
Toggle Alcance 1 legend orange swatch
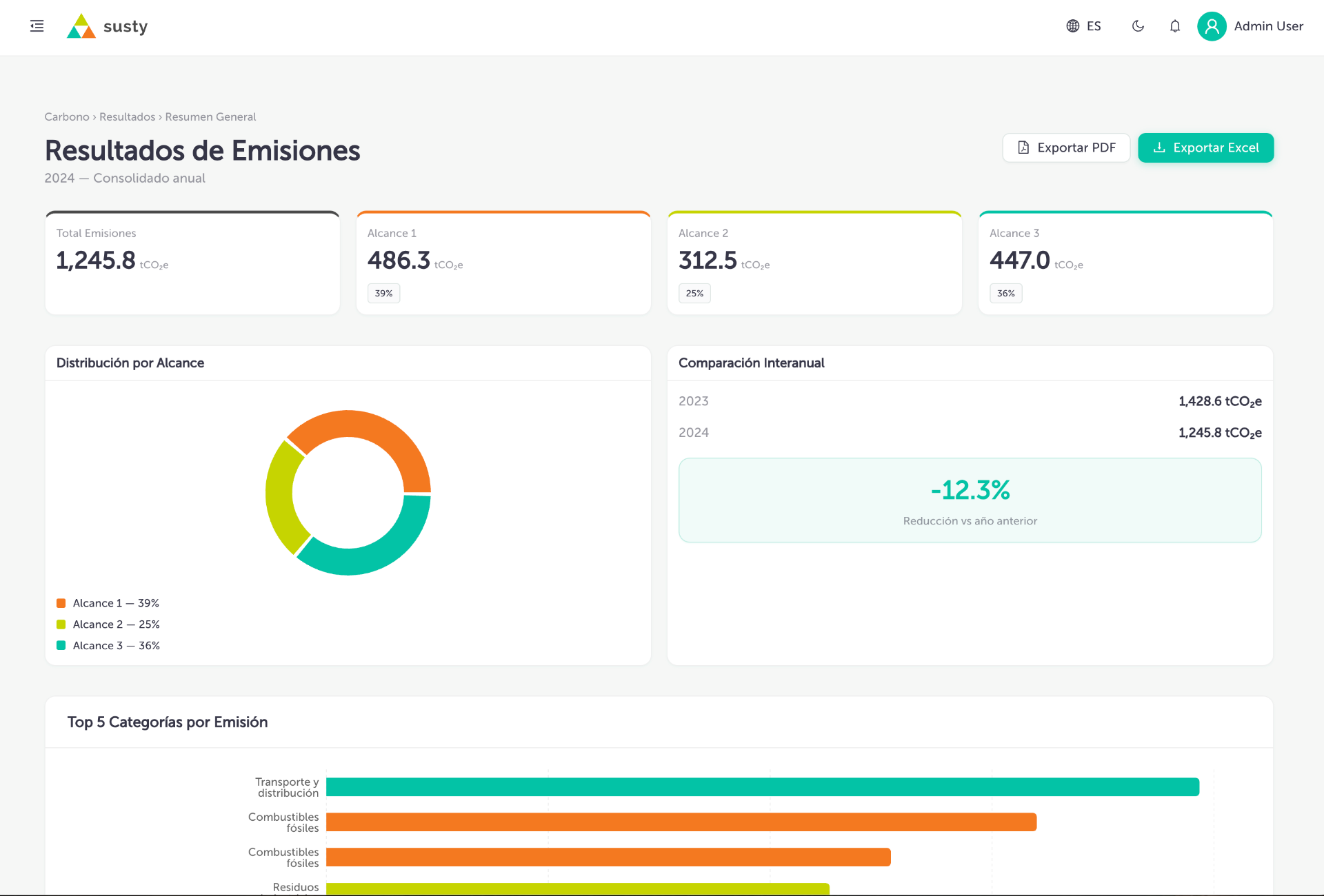(x=61, y=603)
